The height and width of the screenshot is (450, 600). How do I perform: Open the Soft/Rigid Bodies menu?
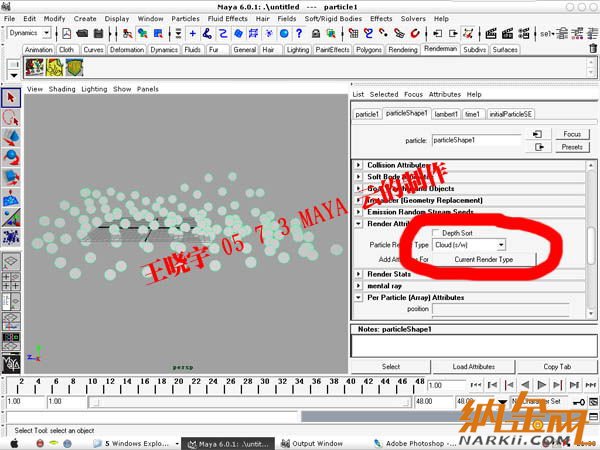pyautogui.click(x=333, y=19)
